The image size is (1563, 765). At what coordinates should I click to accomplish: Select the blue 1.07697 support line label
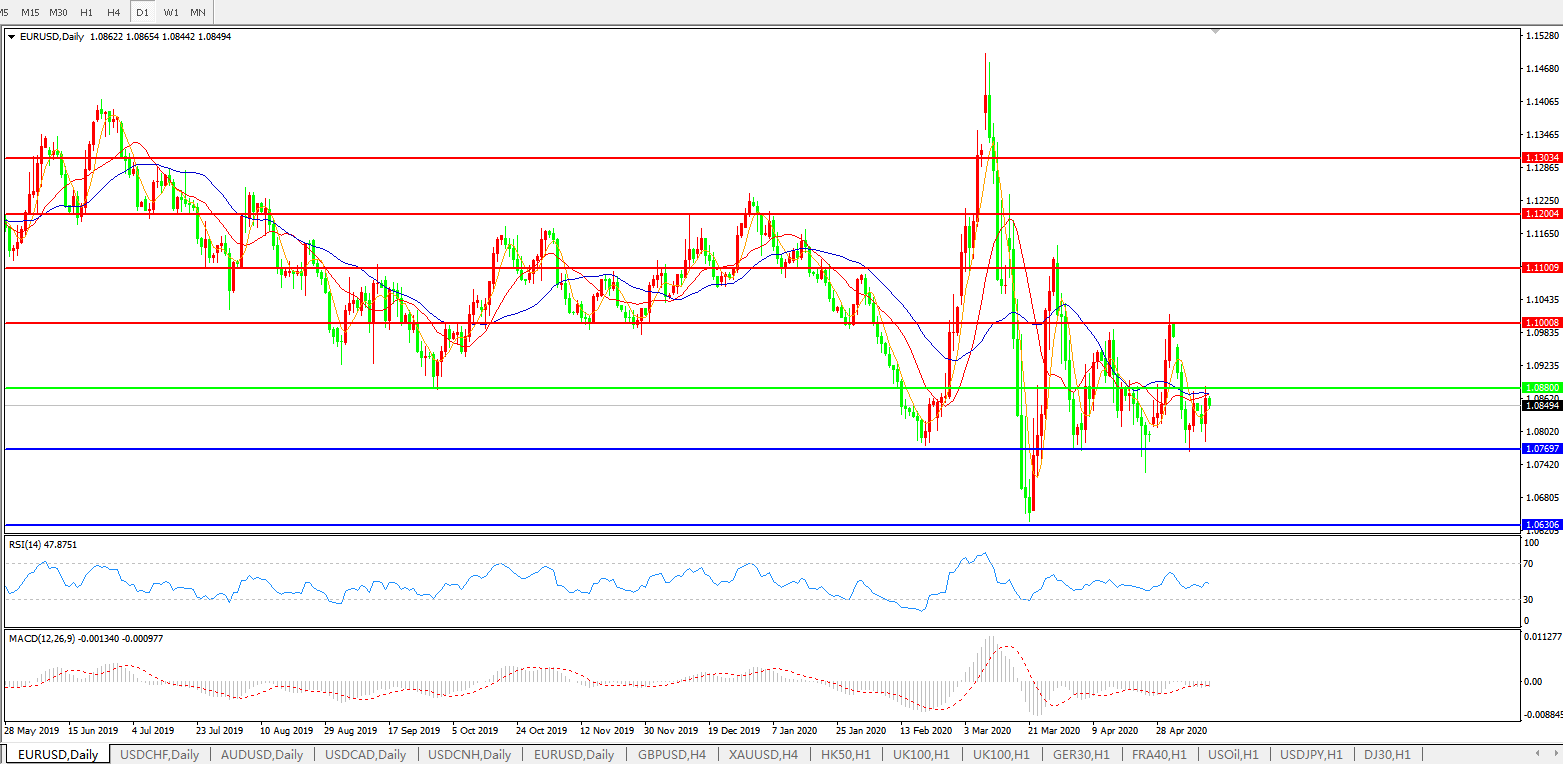point(1540,449)
